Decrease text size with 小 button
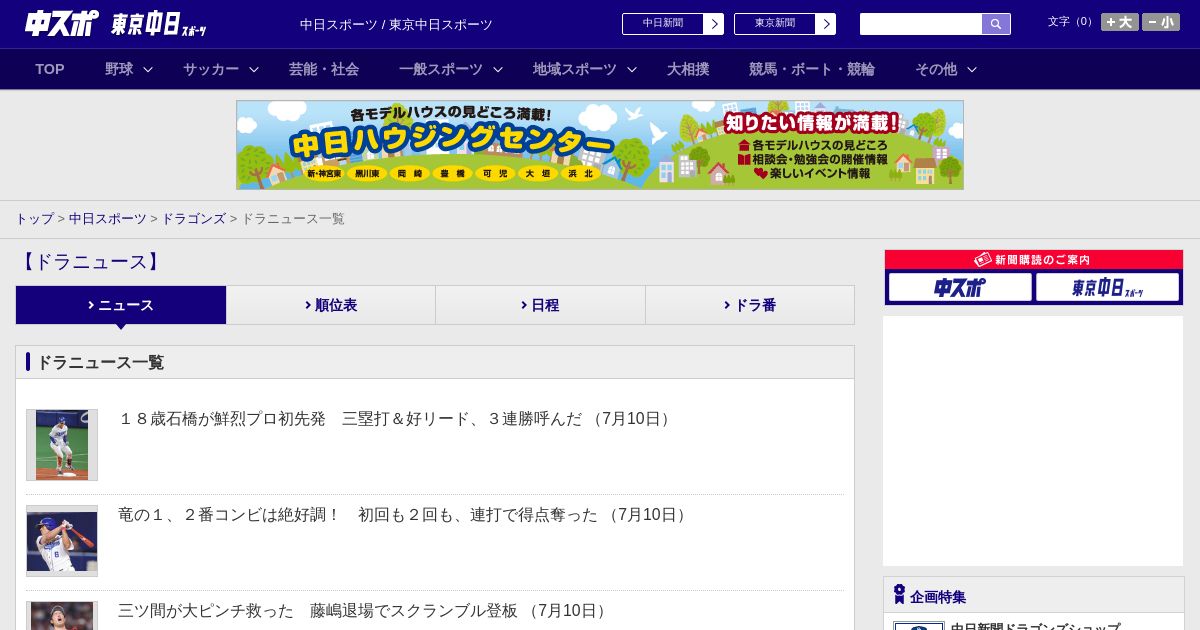This screenshot has height=630, width=1200. pyautogui.click(x=1161, y=22)
